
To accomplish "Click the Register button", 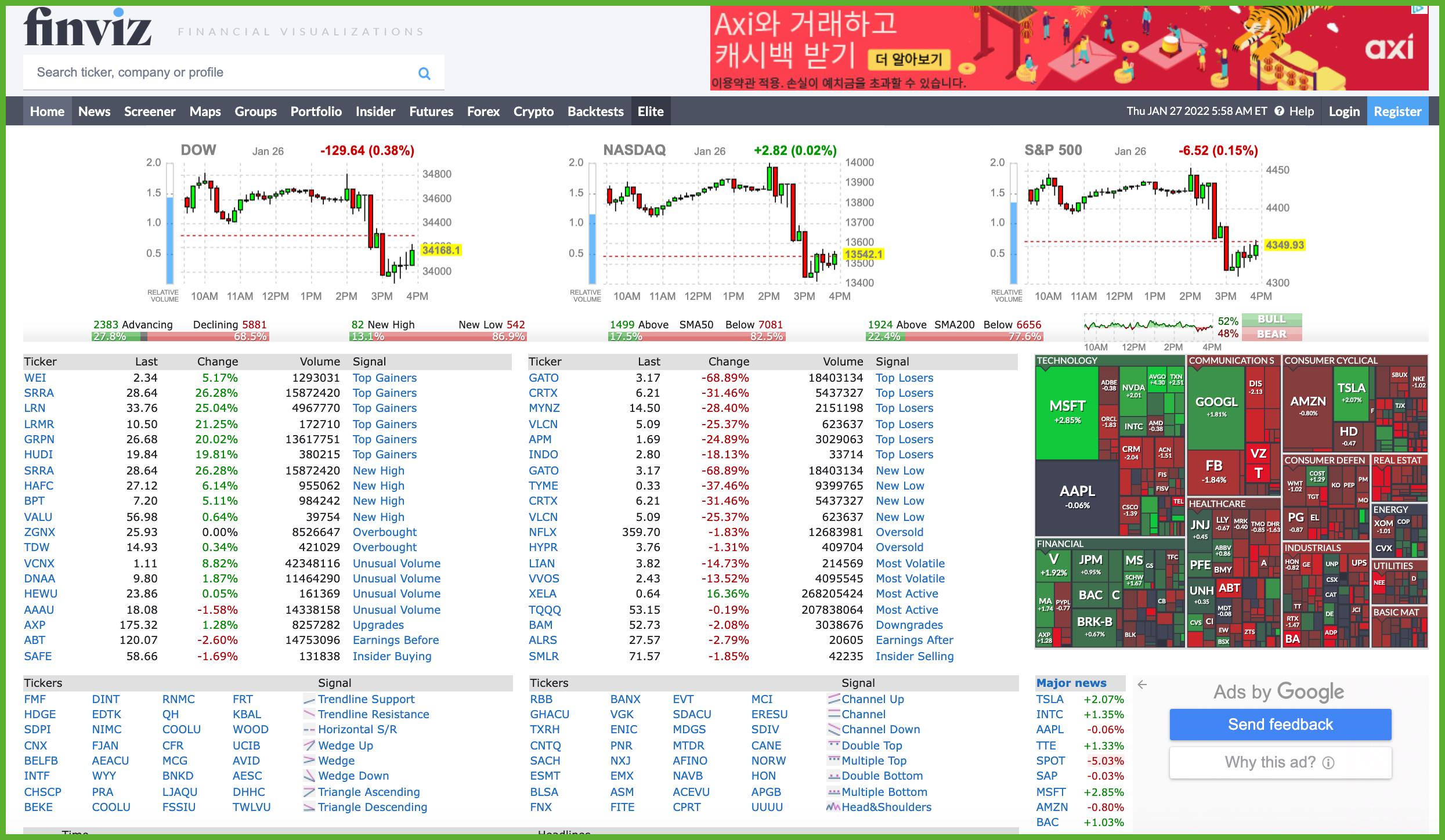I will (x=1397, y=111).
